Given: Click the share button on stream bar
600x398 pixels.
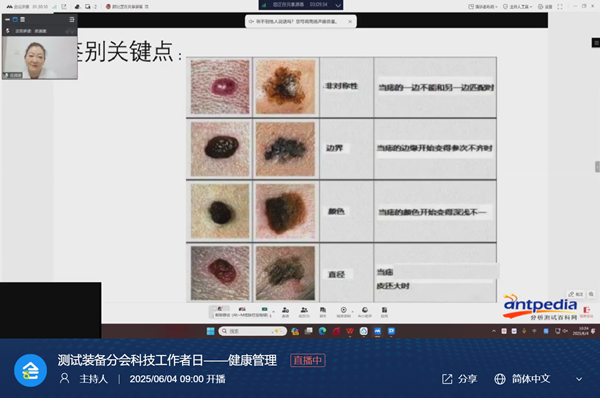Looking at the screenshot, I should 460,379.
